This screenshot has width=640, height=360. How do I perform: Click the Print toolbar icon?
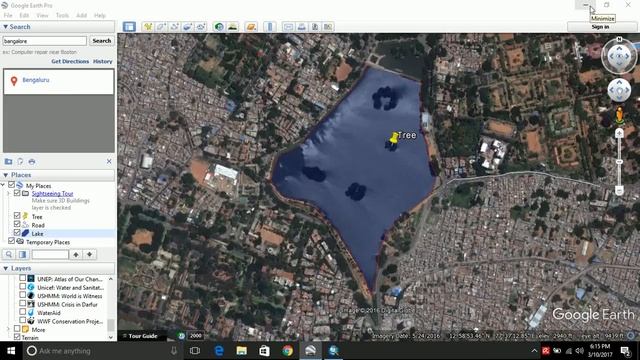(301, 27)
